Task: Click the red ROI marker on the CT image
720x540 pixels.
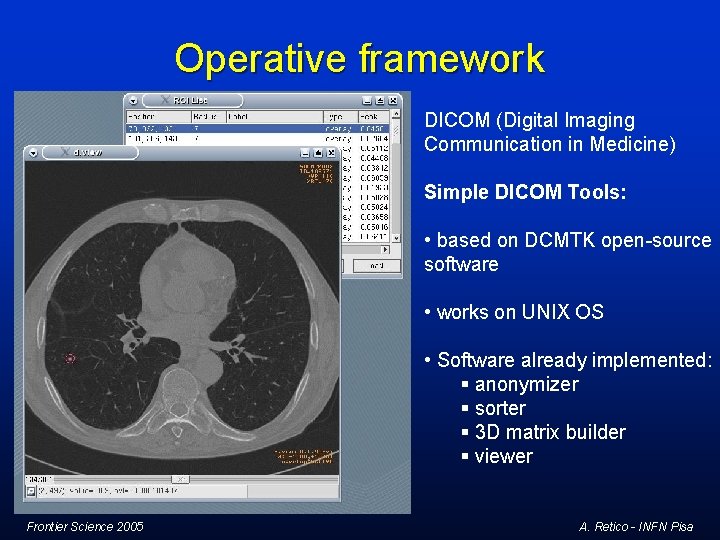Action: [70, 358]
